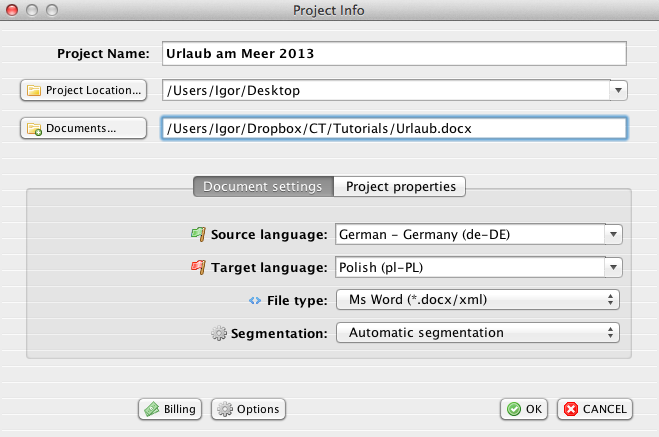This screenshot has height=437, width=659.
Task: Switch to the Project properties tab
Action: click(x=400, y=186)
